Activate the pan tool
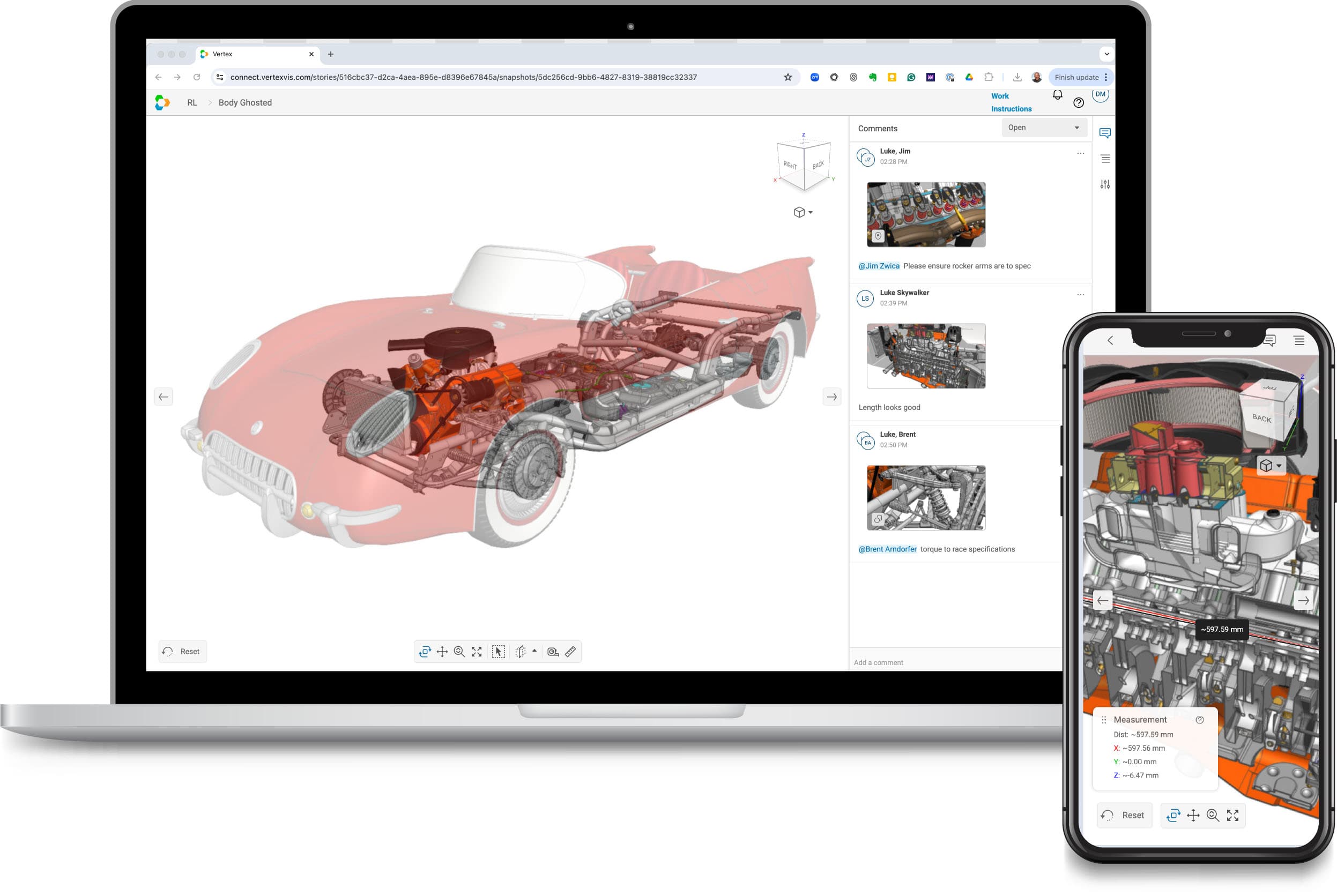Image resolution: width=1337 pixels, height=896 pixels. (442, 652)
